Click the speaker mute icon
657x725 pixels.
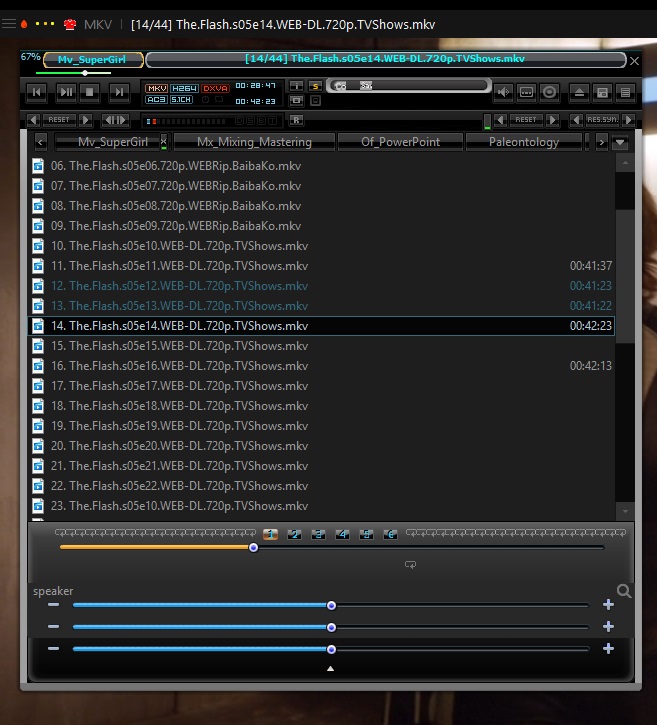[503, 93]
